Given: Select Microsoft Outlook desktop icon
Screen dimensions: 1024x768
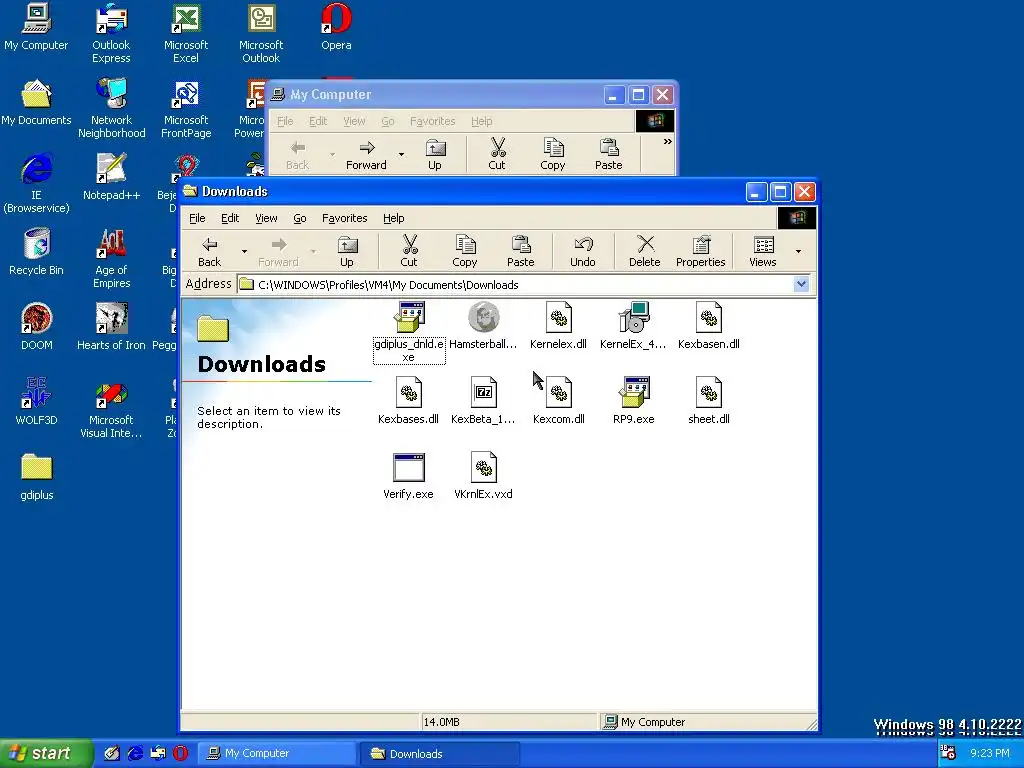Looking at the screenshot, I should [261, 34].
